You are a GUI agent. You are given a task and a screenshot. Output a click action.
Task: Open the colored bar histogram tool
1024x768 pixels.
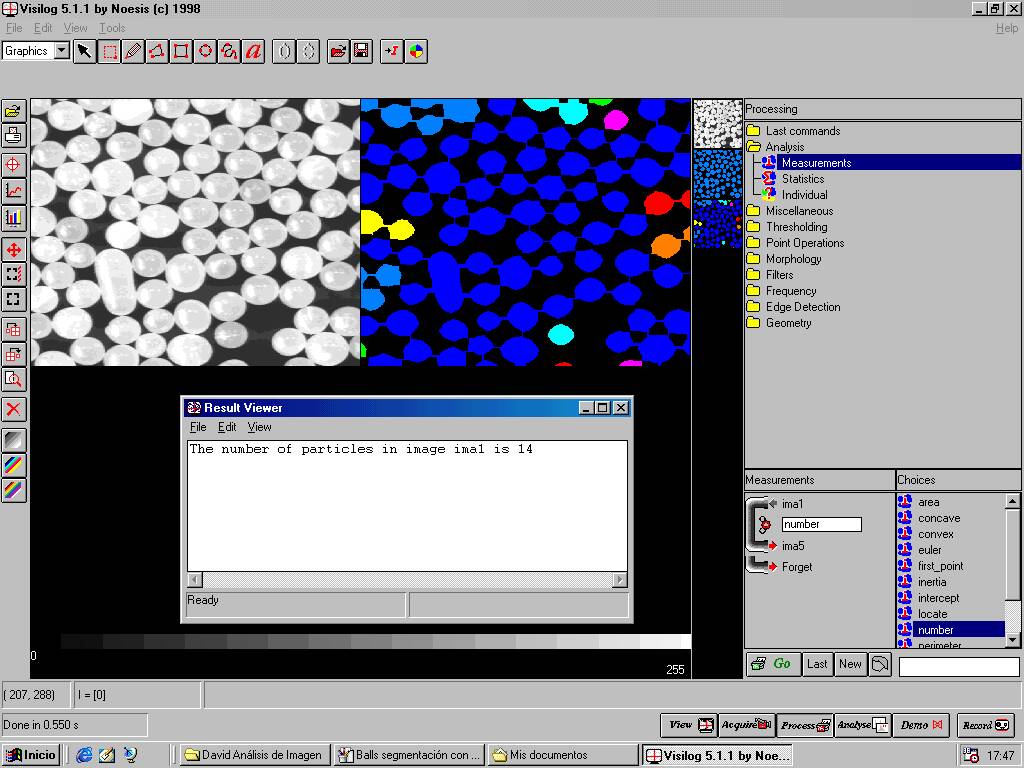click(13, 217)
